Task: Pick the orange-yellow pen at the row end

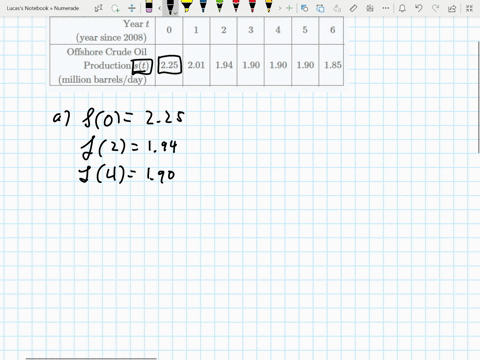Action: (x=269, y=6)
